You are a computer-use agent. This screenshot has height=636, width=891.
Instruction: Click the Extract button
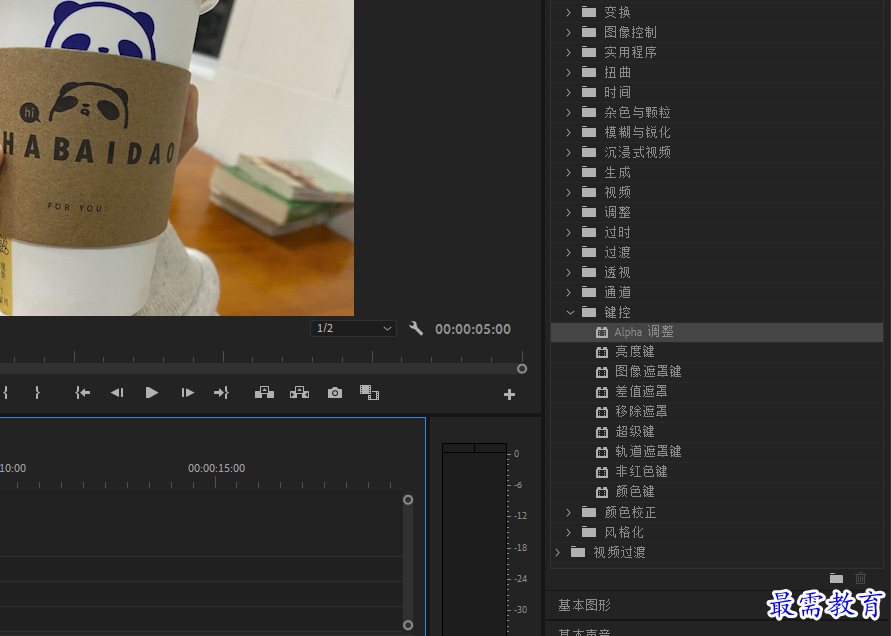[299, 392]
